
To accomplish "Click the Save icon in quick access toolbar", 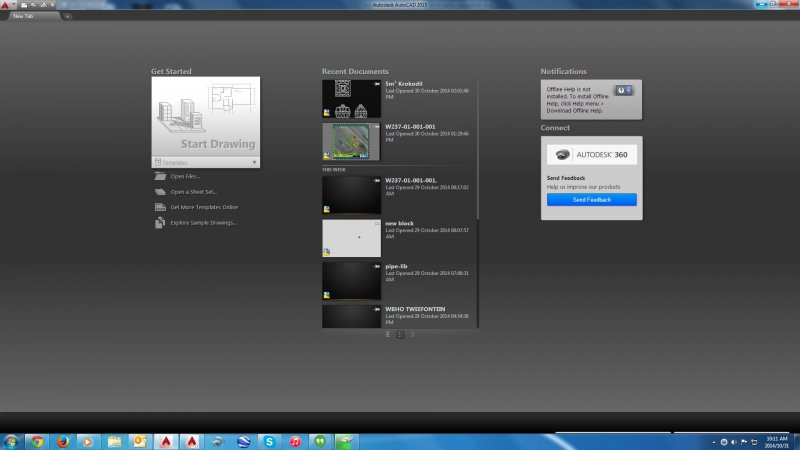I will 43,5.
